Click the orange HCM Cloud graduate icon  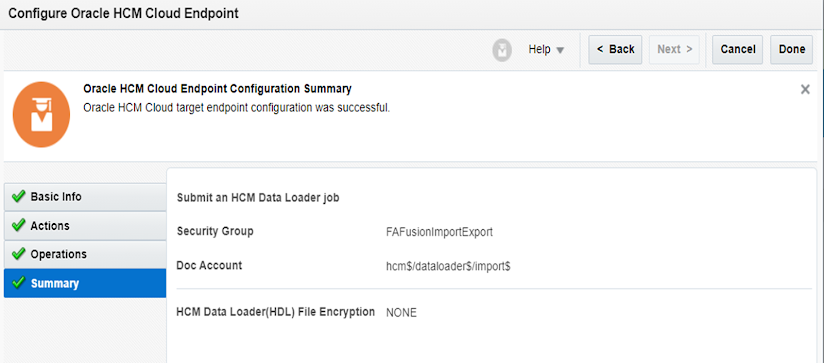point(42,114)
